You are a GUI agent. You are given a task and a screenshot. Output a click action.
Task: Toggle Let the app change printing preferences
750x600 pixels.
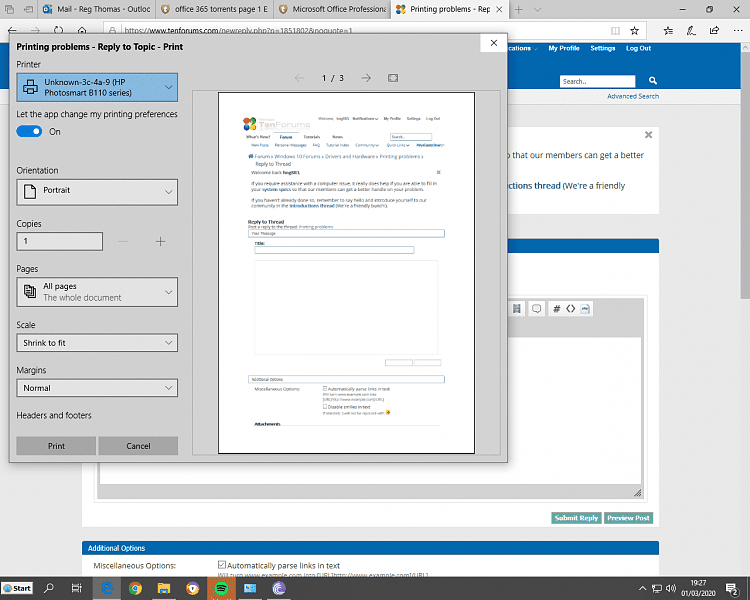[x=30, y=131]
